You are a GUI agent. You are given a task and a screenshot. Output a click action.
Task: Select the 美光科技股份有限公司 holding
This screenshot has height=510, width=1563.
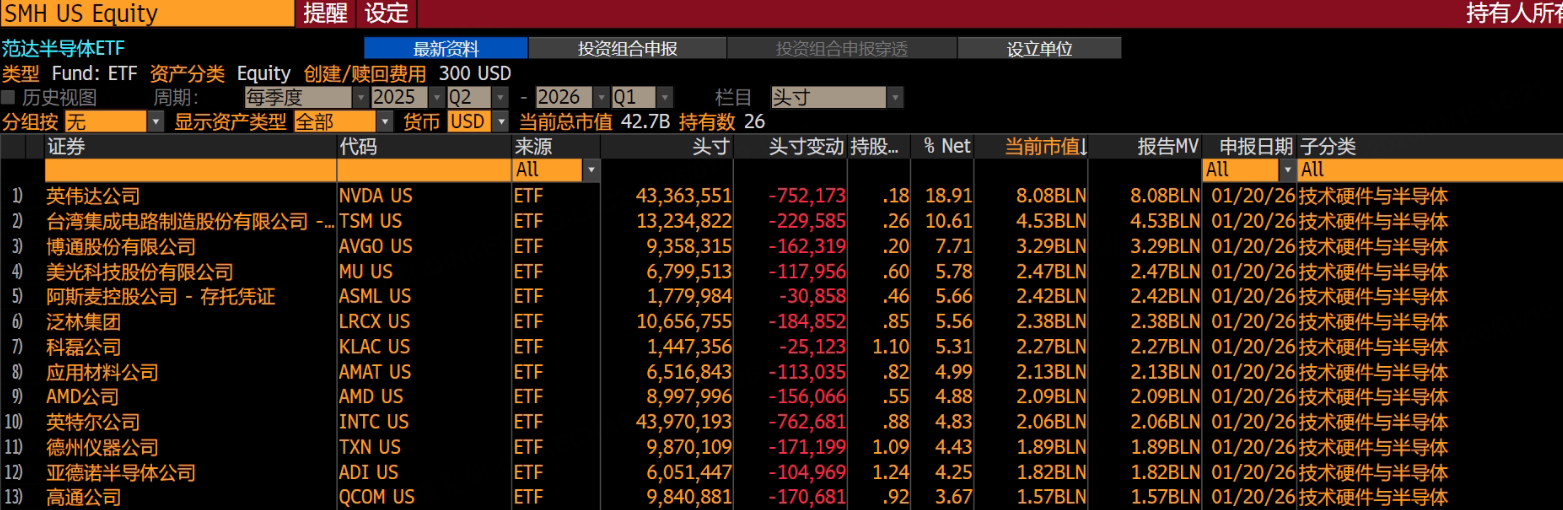tap(139, 272)
